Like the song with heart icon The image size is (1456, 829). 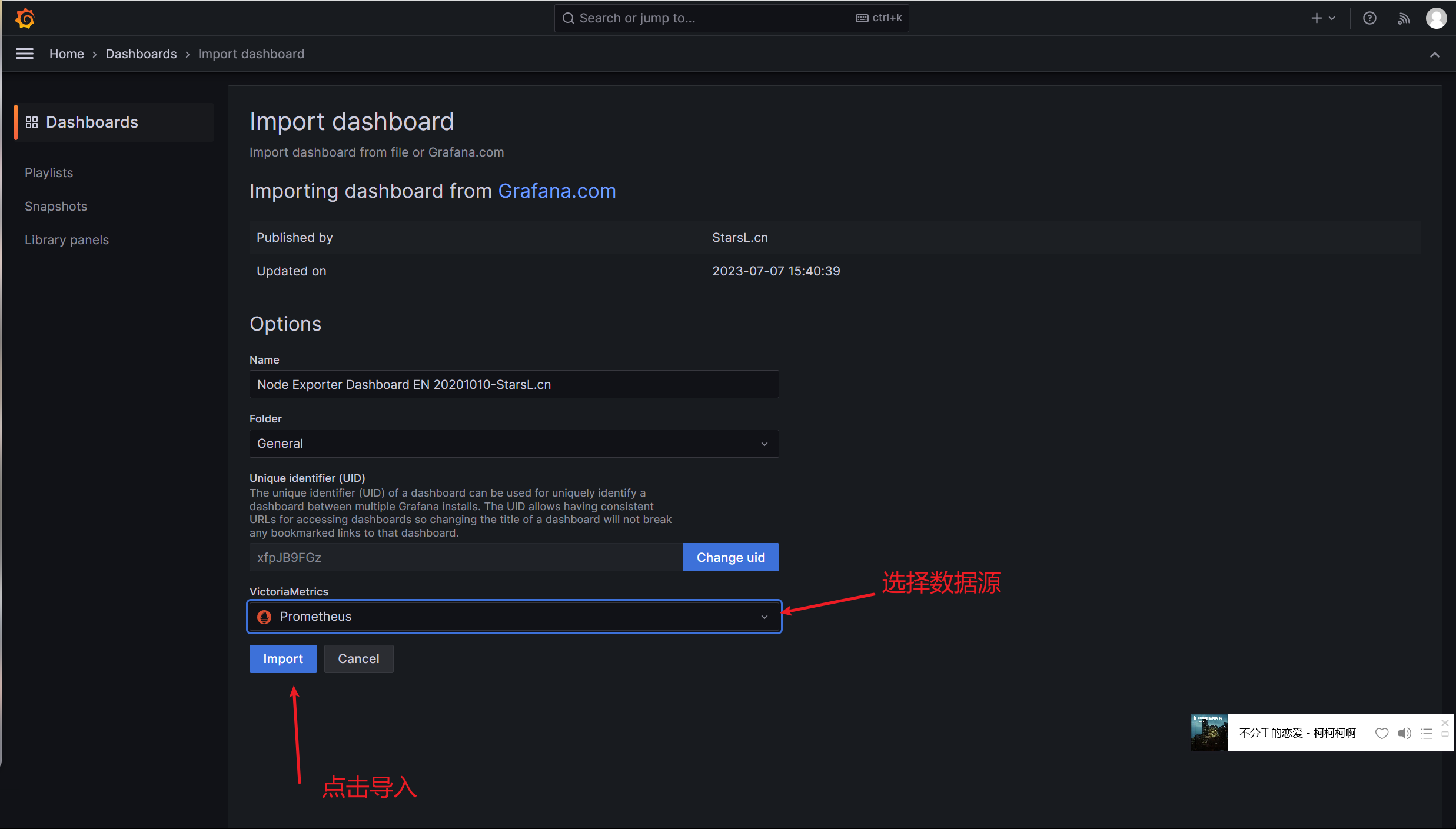(1381, 733)
